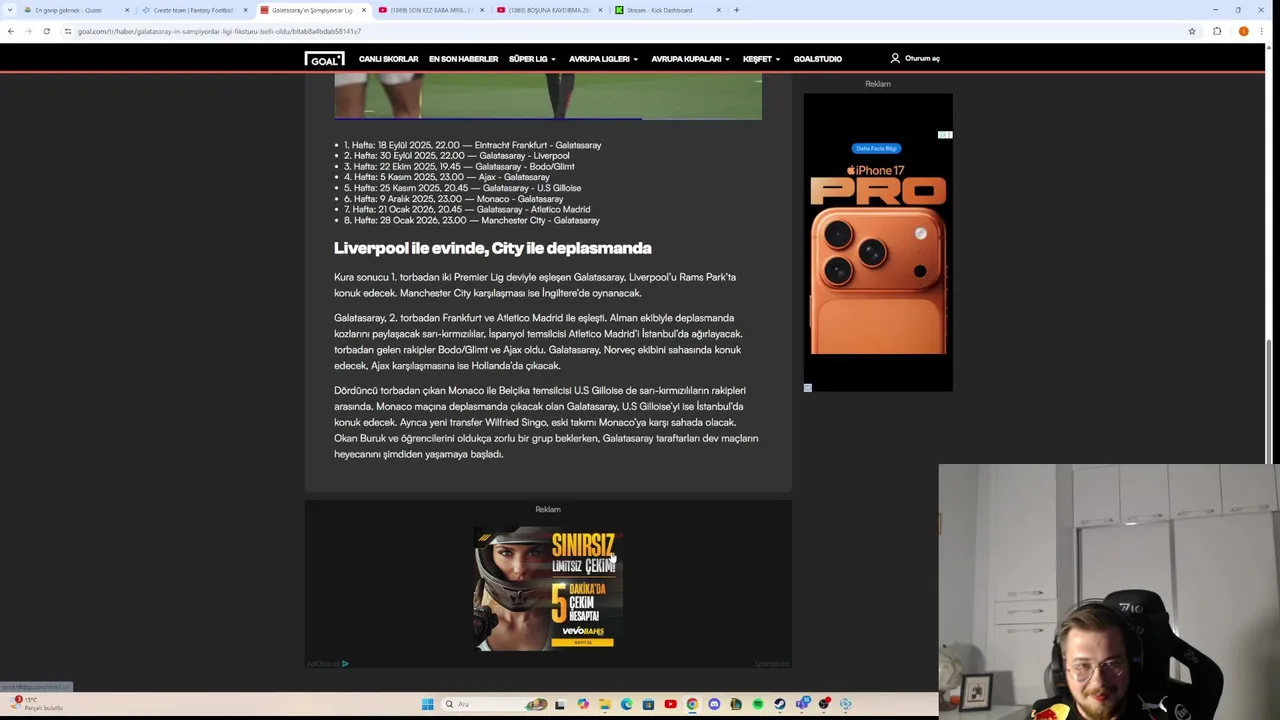Bookmark this page with the star icon

1192,31
